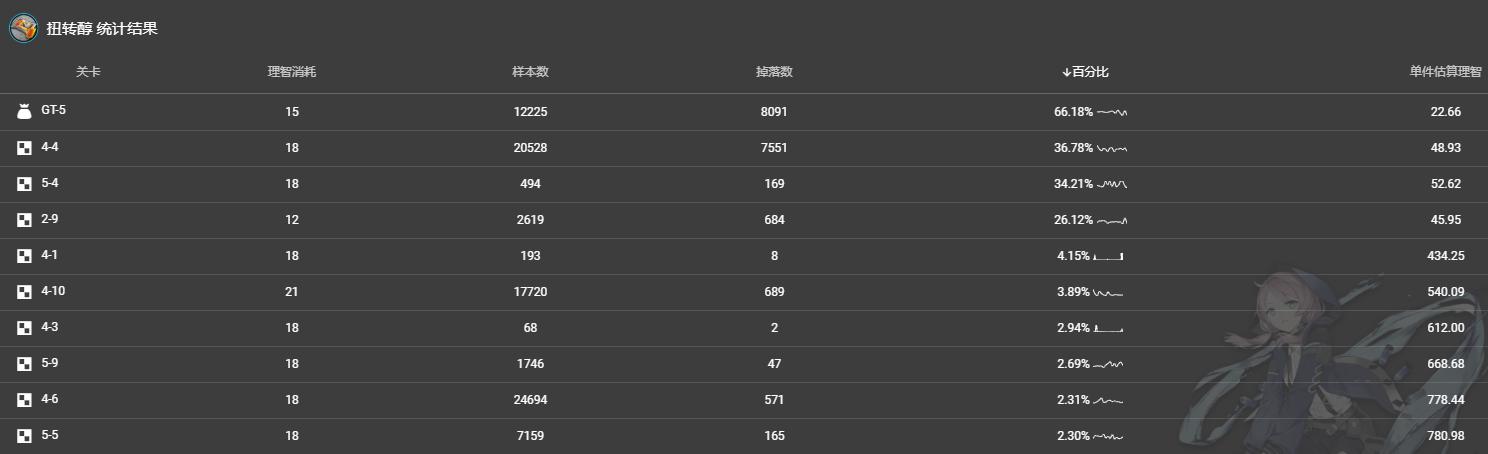Click the 4-4 stage checkered icon
This screenshot has width=1488, height=454.
[24, 148]
